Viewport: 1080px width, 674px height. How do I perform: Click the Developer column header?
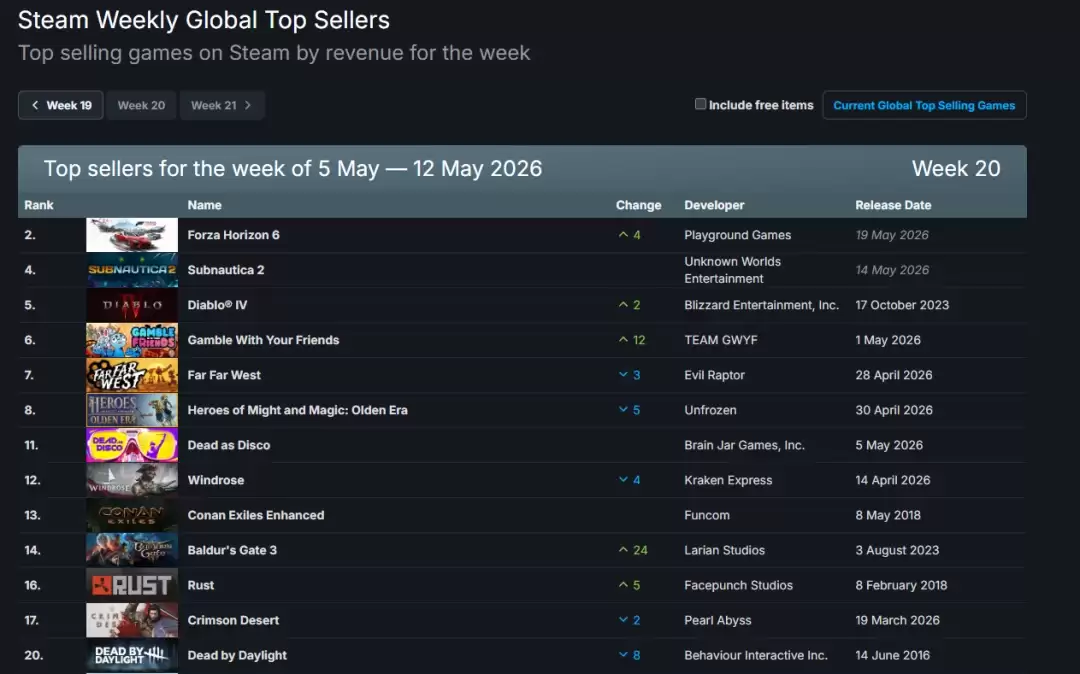coord(714,205)
